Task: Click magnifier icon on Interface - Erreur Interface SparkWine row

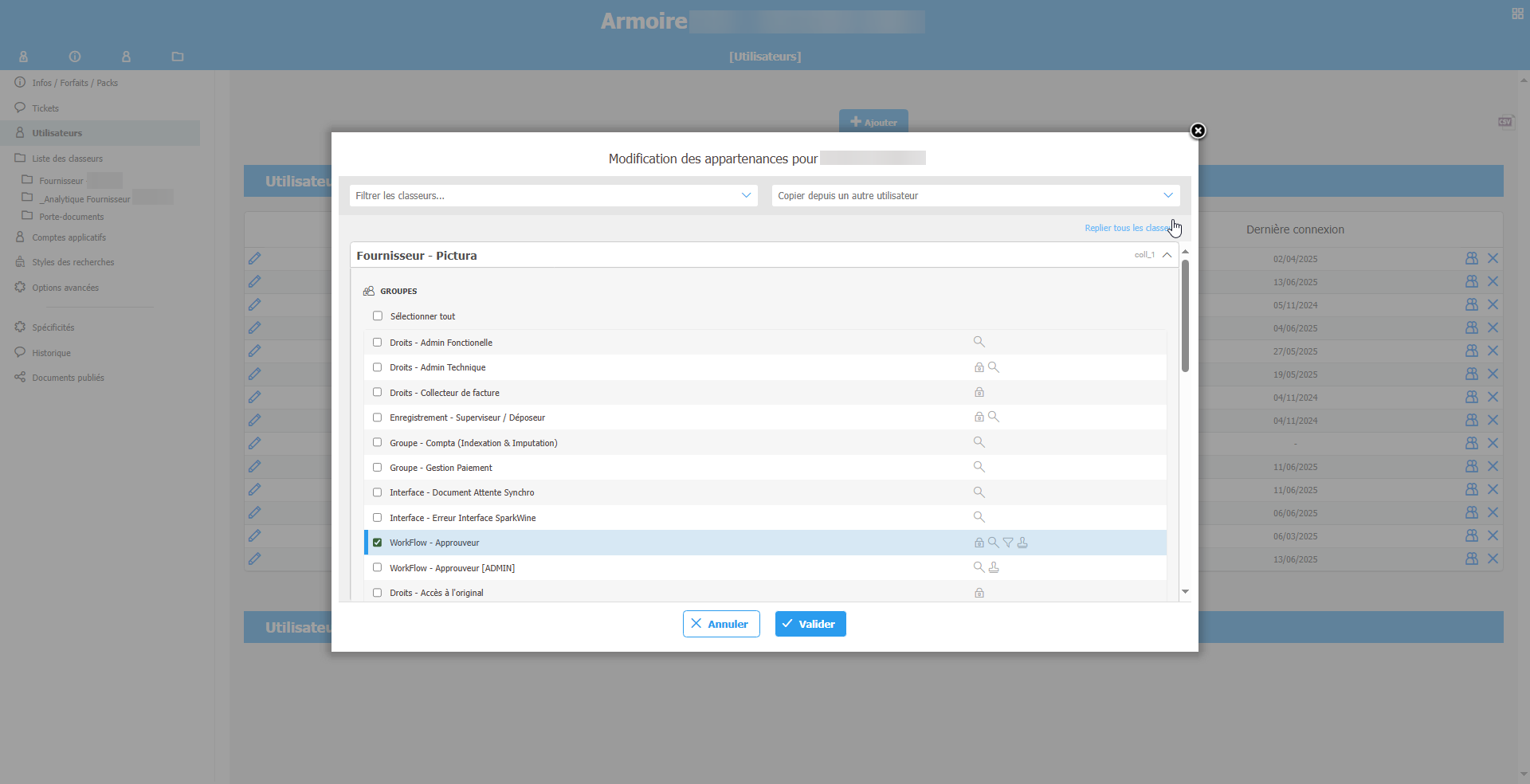Action: pos(979,518)
